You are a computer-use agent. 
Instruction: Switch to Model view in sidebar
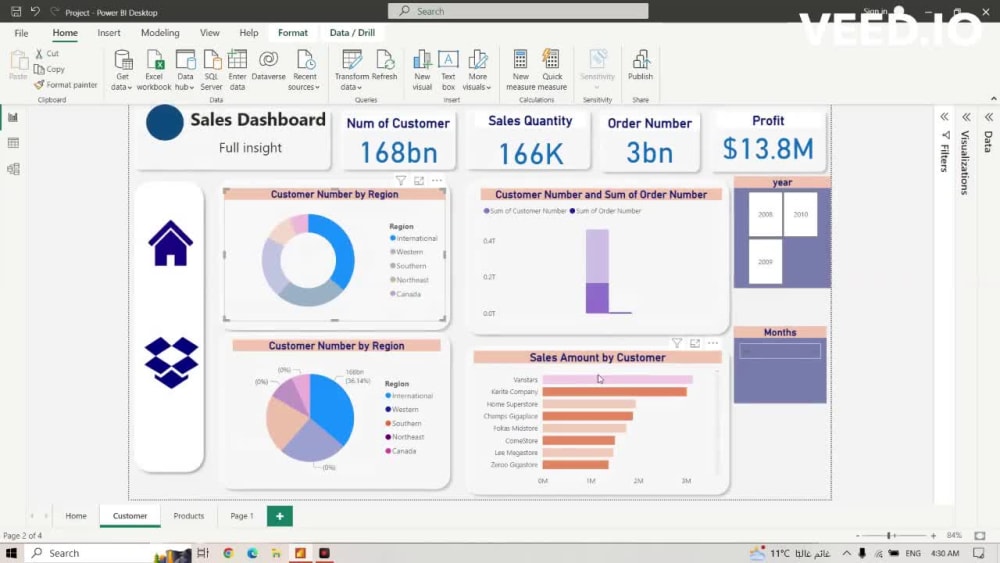coord(13,169)
